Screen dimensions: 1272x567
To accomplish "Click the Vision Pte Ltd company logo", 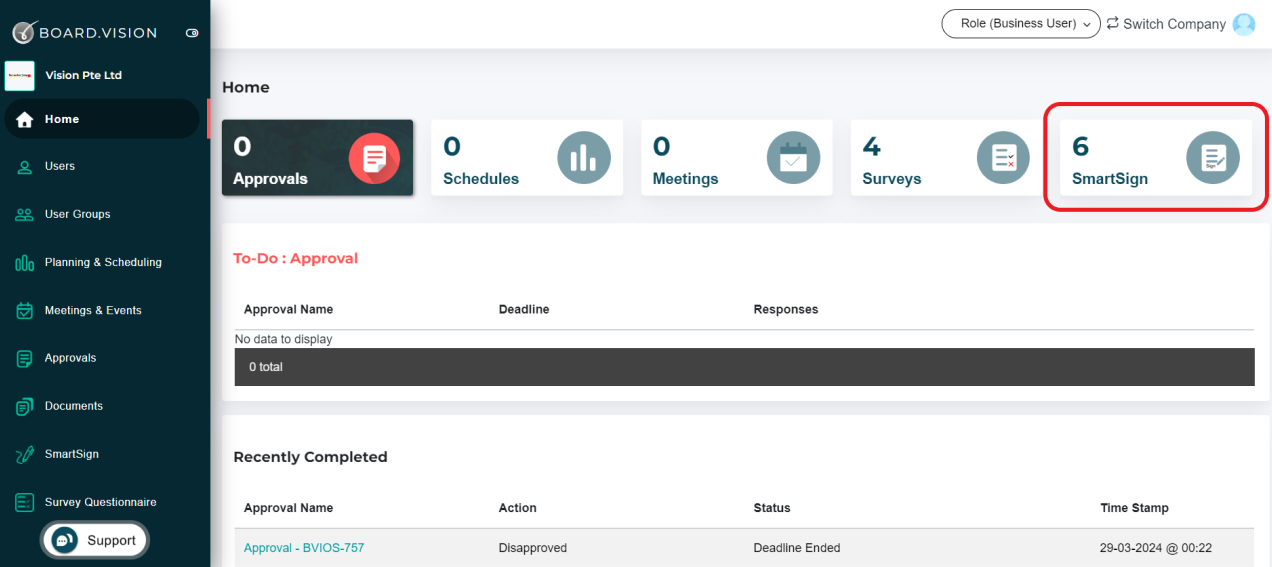I will 20,76.
